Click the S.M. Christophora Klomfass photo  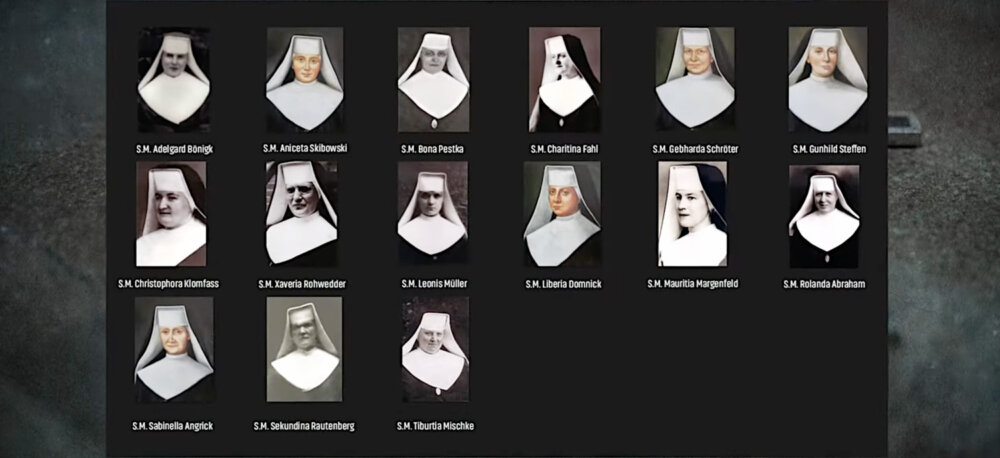[171, 214]
